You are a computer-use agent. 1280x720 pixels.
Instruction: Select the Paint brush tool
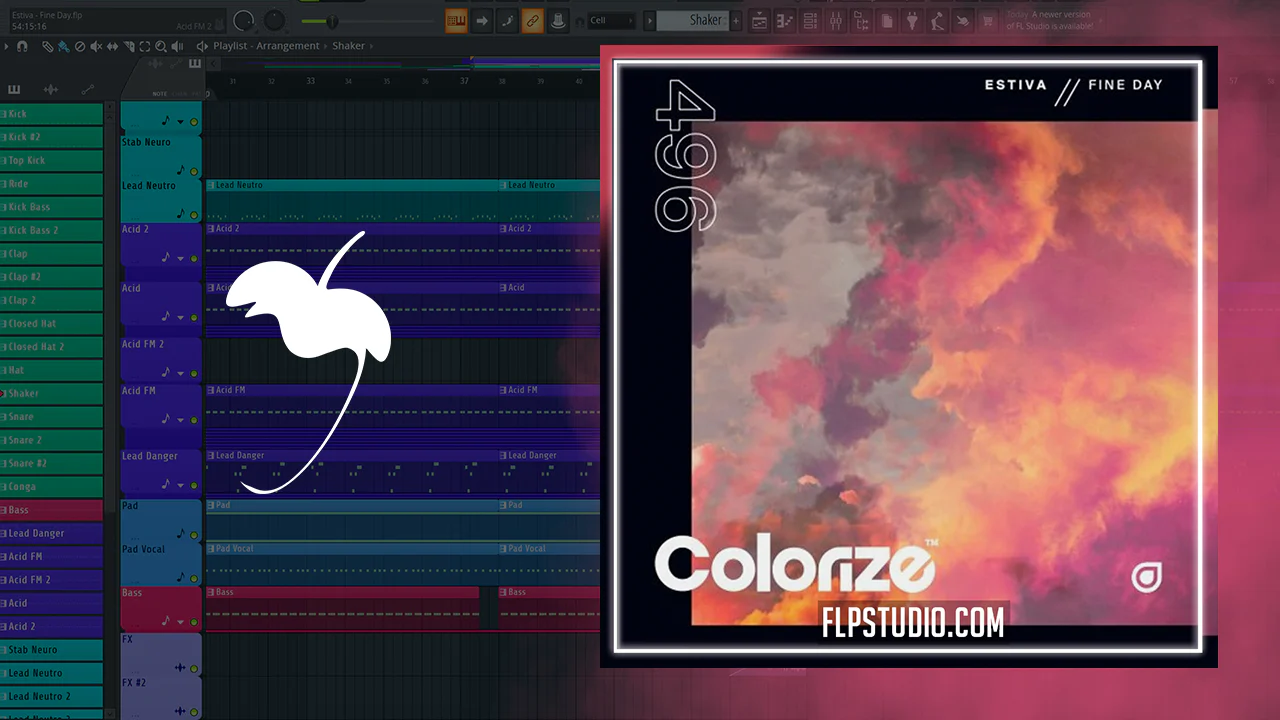[x=63, y=46]
